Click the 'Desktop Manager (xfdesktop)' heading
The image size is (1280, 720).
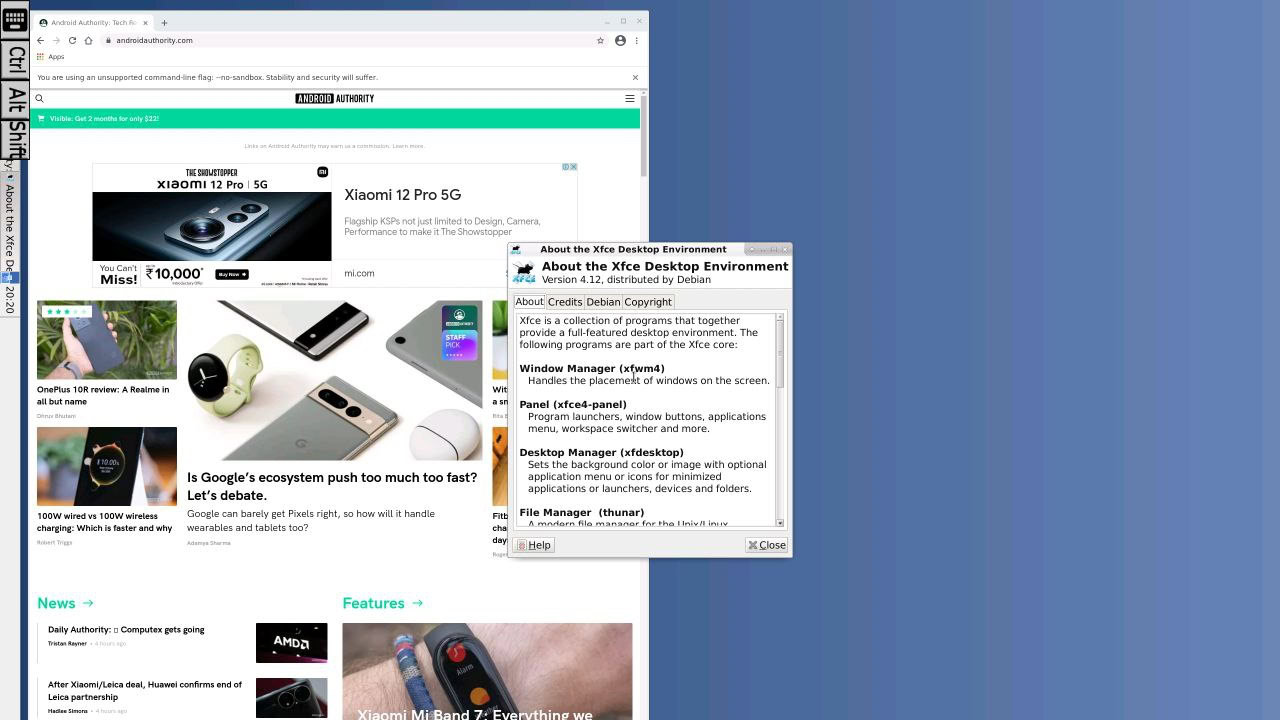pos(601,453)
